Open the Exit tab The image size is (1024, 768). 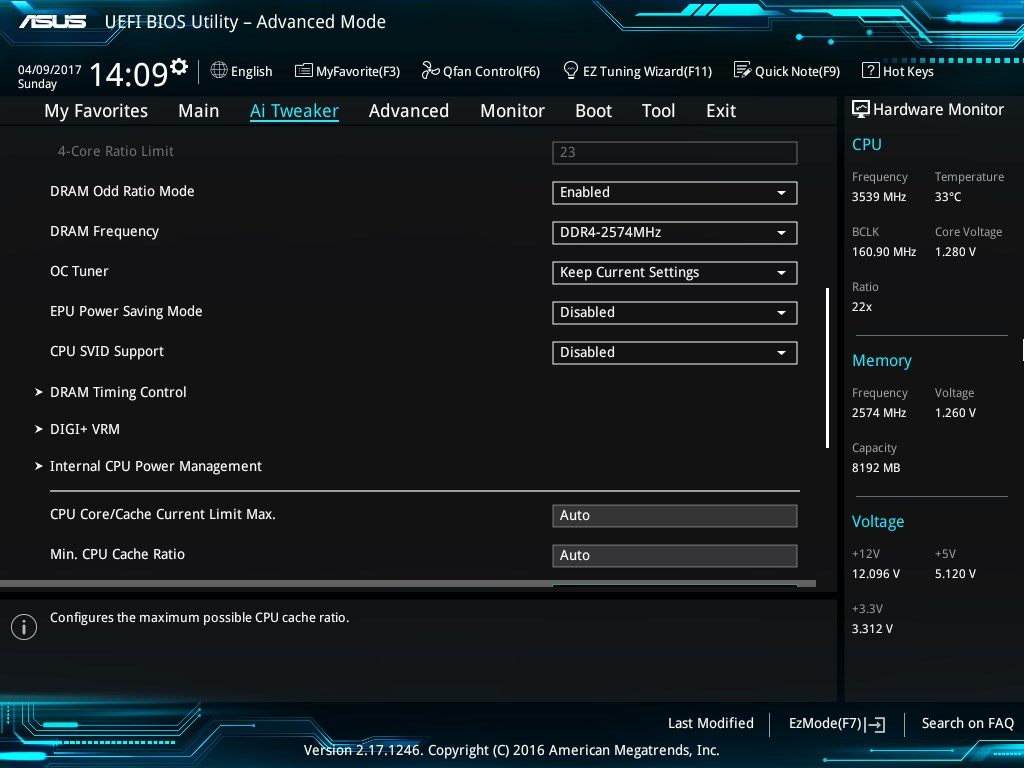(x=721, y=111)
